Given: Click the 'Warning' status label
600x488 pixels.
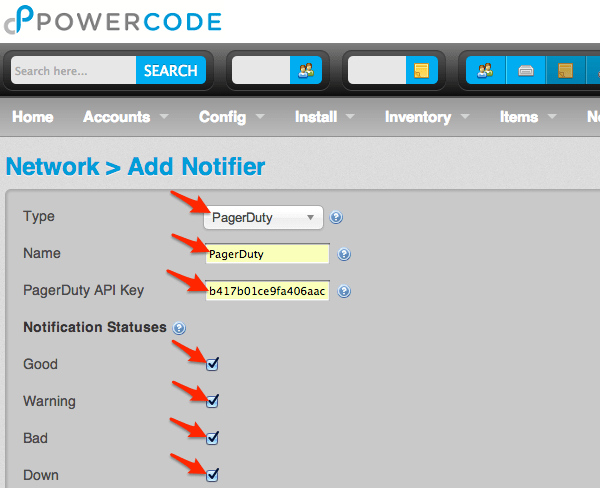Looking at the screenshot, I should tap(49, 401).
